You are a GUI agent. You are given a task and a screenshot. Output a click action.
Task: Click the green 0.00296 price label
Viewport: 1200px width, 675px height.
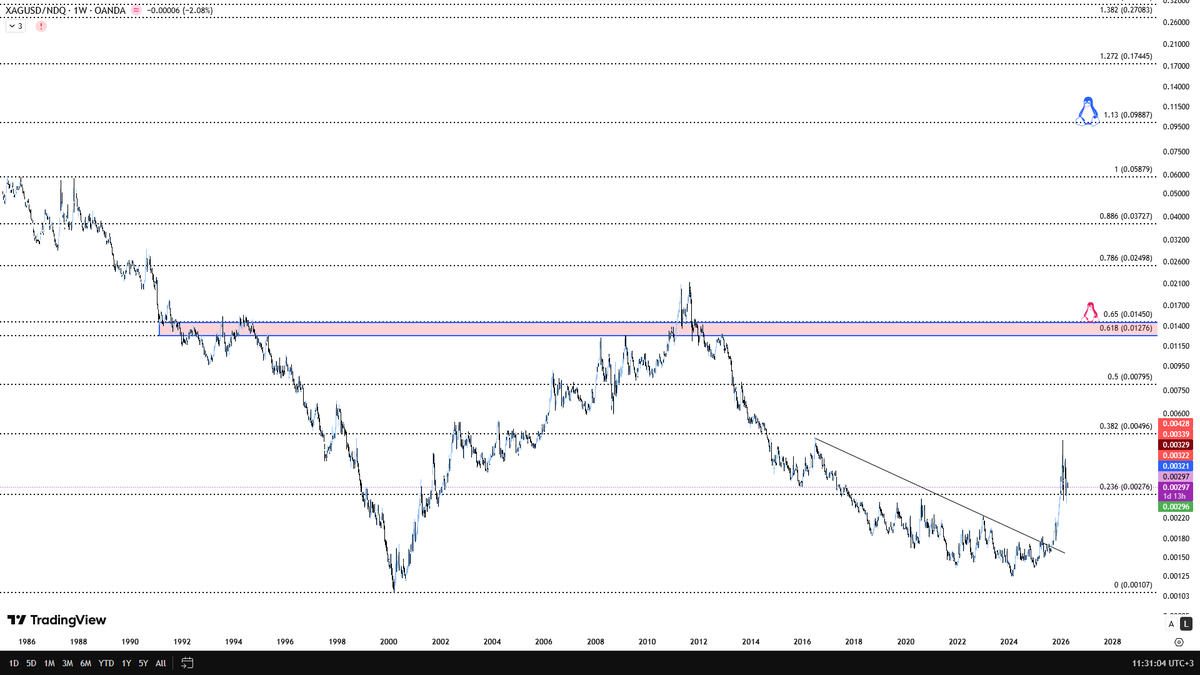[1174, 507]
